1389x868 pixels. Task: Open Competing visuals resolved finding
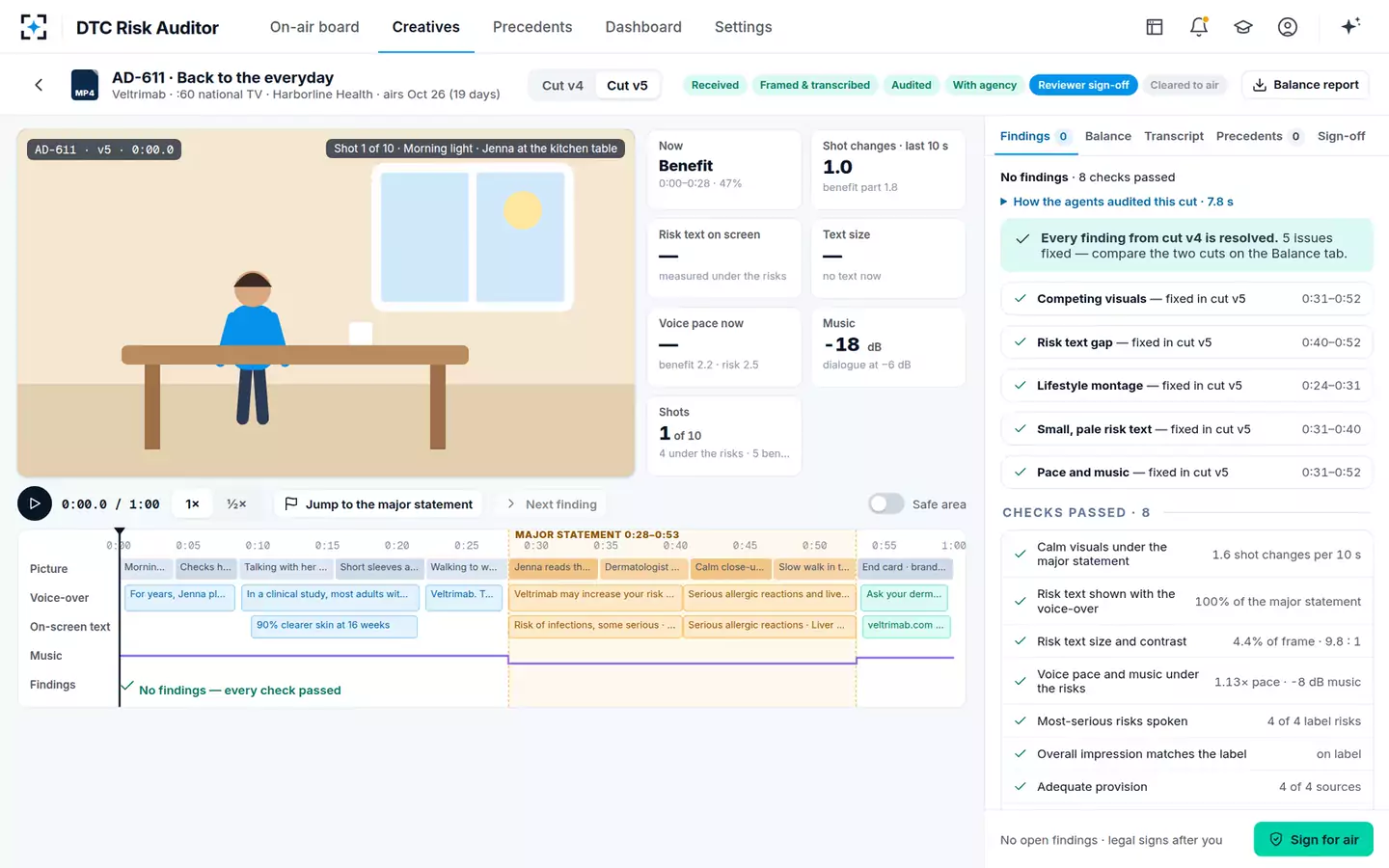[1186, 299]
